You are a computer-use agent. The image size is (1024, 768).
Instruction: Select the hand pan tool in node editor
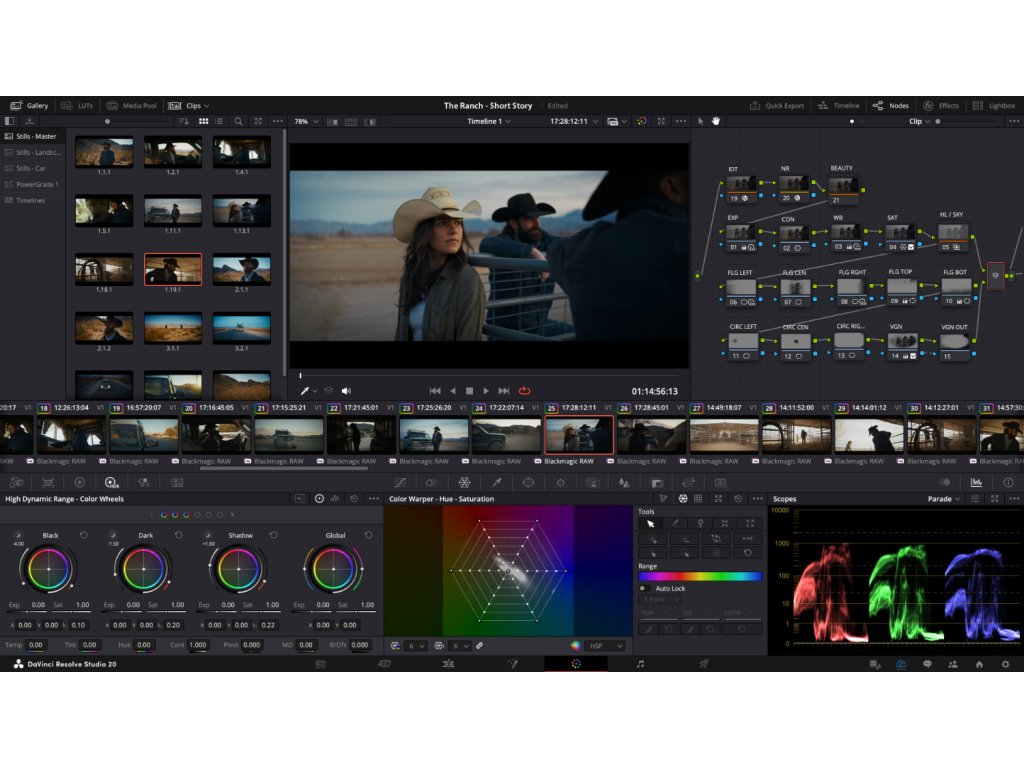pos(715,121)
